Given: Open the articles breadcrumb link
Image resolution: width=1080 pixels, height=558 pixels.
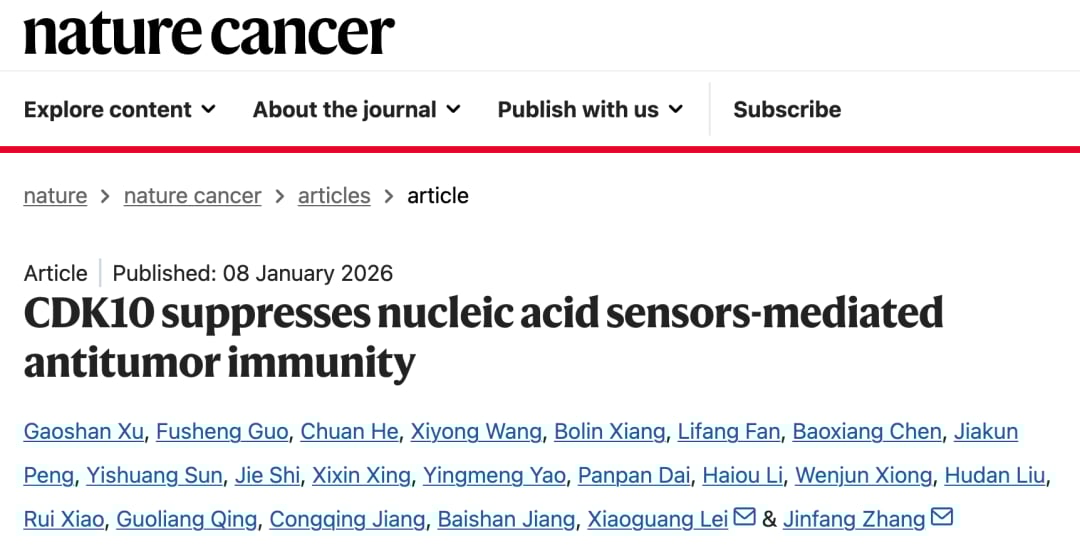Looking at the screenshot, I should coord(334,195).
